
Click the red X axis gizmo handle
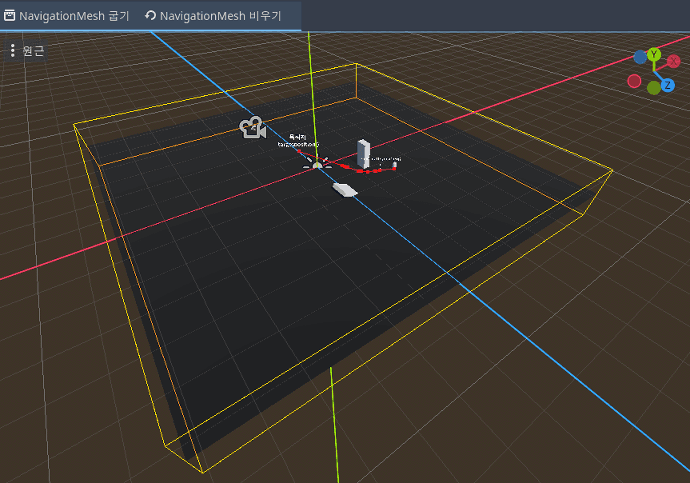tap(673, 61)
